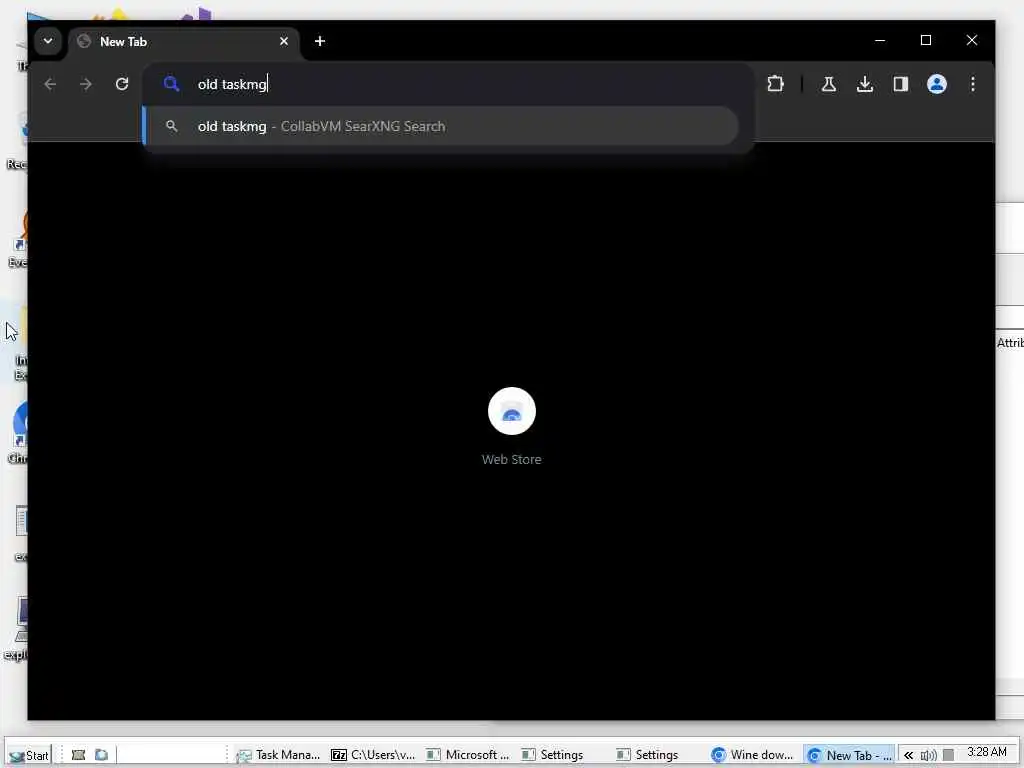Close the Chrome window

(972, 40)
